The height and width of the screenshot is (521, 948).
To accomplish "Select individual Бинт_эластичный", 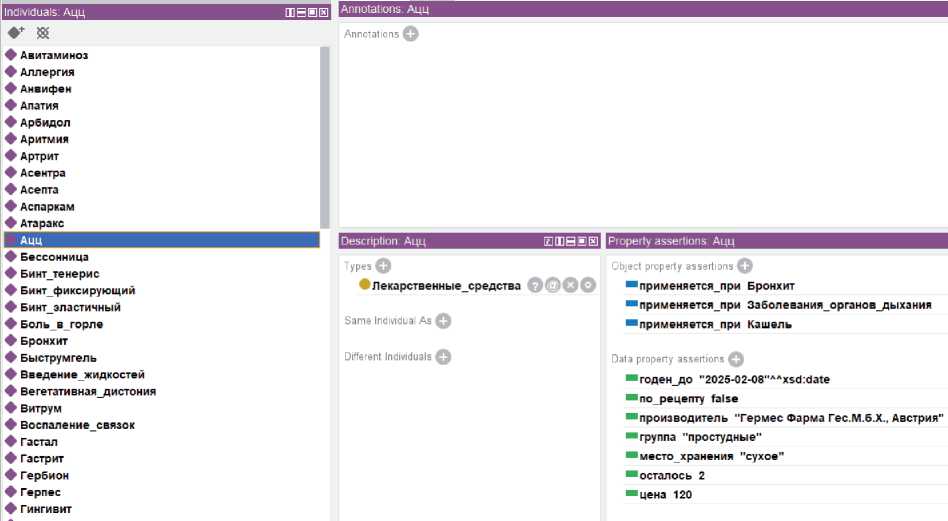I will click(71, 307).
